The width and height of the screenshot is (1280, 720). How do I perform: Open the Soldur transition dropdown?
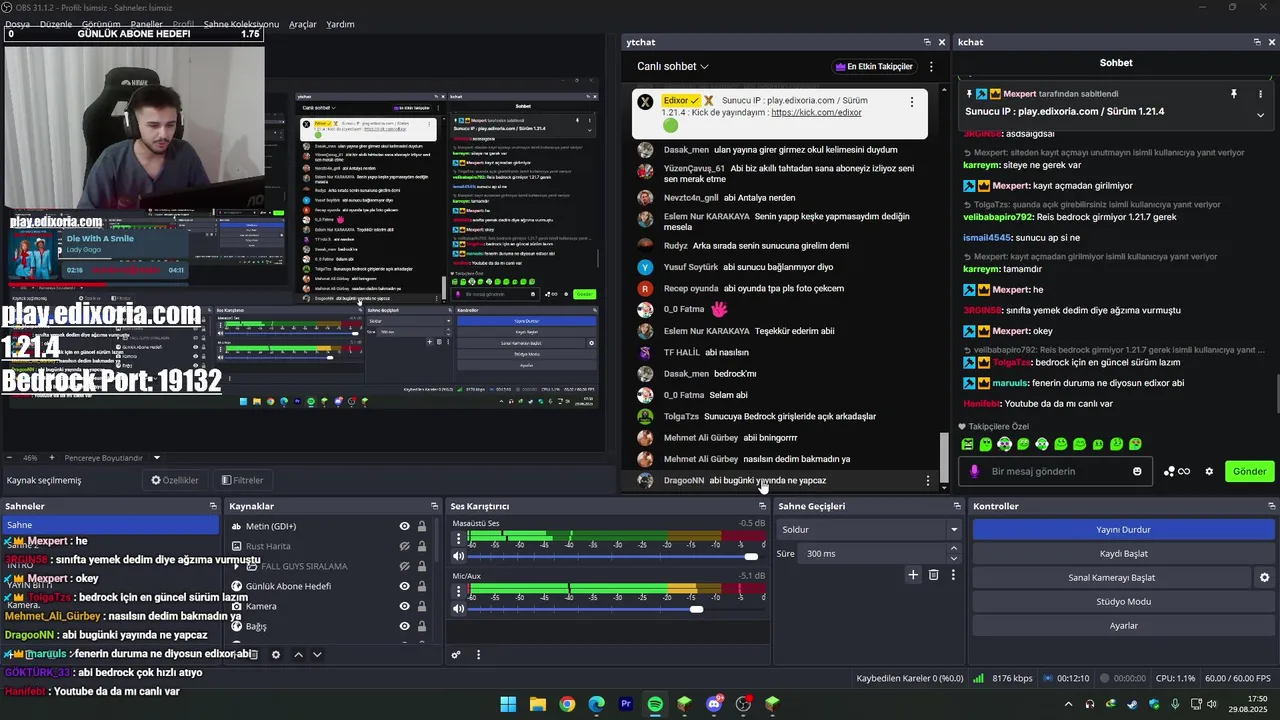[x=868, y=530]
